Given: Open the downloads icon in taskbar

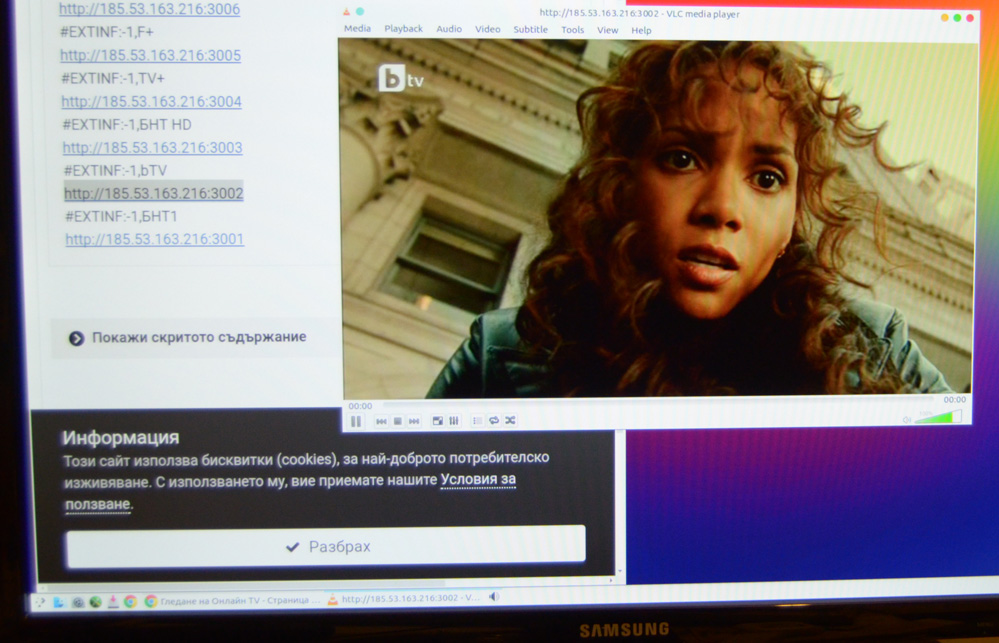Looking at the screenshot, I should coord(113,602).
